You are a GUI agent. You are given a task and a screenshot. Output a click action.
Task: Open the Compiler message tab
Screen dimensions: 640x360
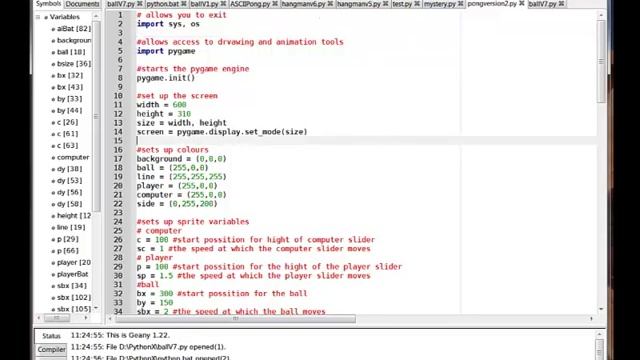point(51,349)
